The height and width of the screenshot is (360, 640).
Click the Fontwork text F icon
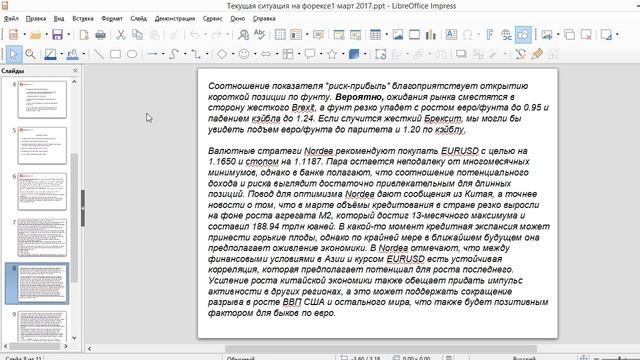coord(490,35)
